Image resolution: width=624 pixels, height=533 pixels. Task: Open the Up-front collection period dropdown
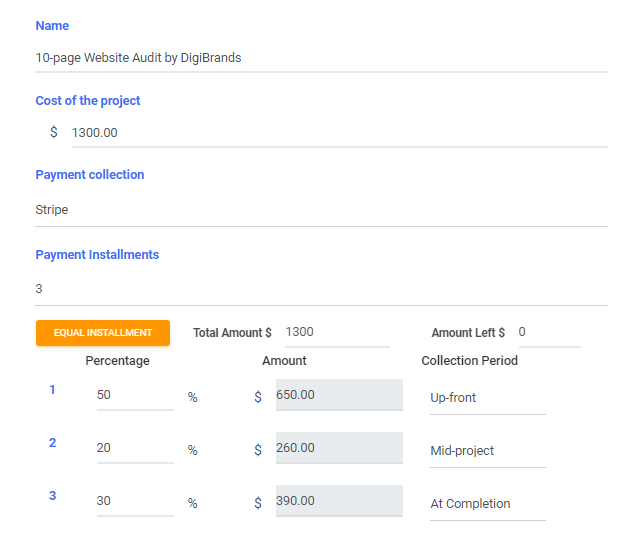tap(487, 398)
